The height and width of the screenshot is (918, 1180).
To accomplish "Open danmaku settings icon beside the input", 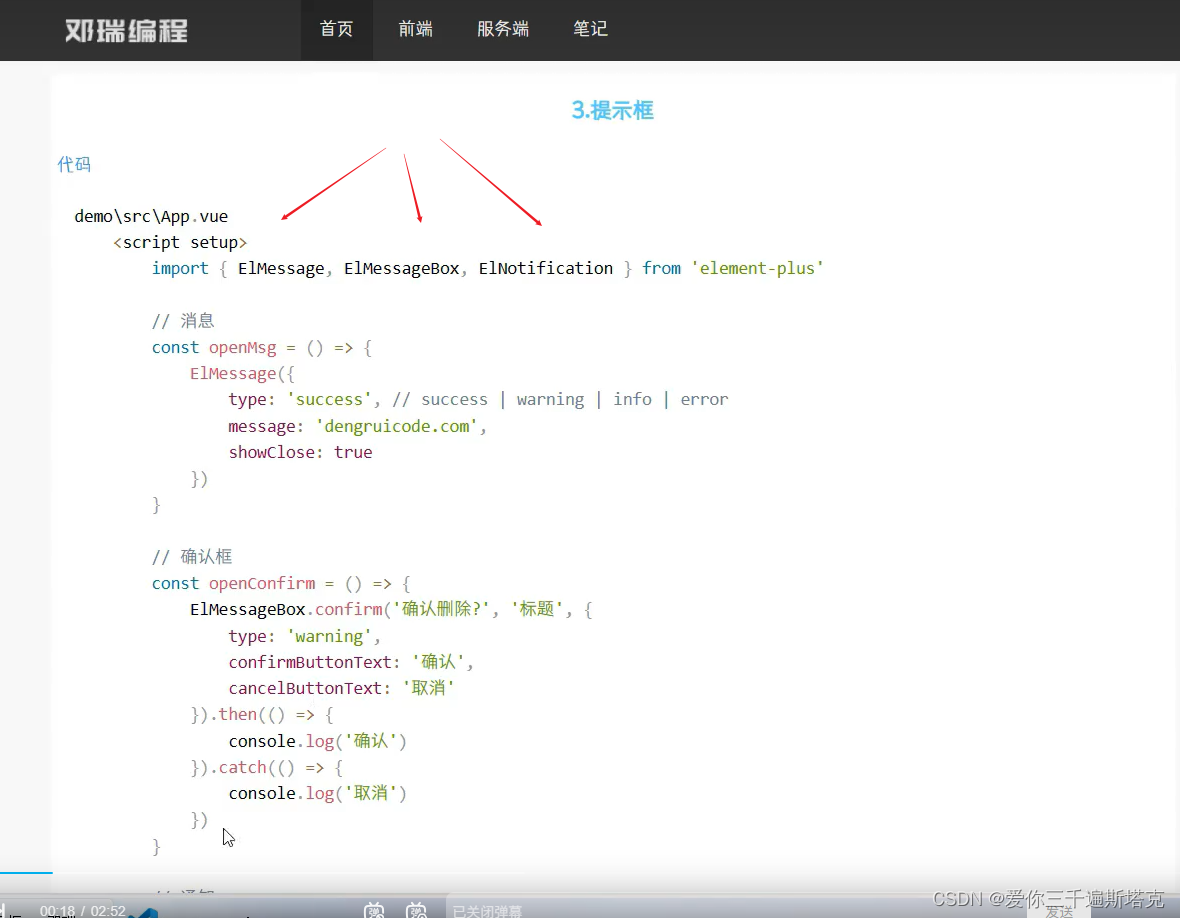I will point(416,910).
